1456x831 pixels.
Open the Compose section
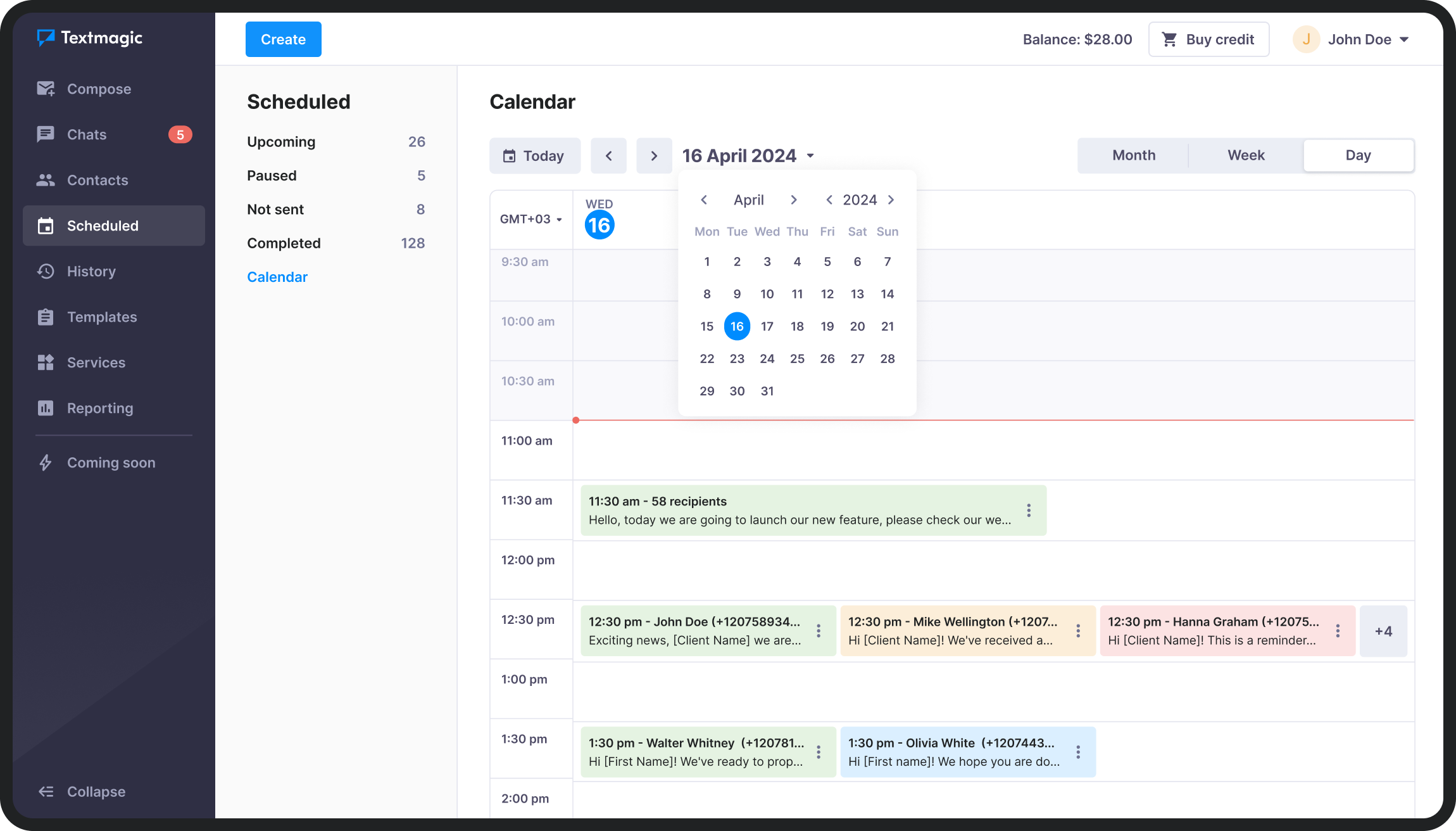coord(99,89)
